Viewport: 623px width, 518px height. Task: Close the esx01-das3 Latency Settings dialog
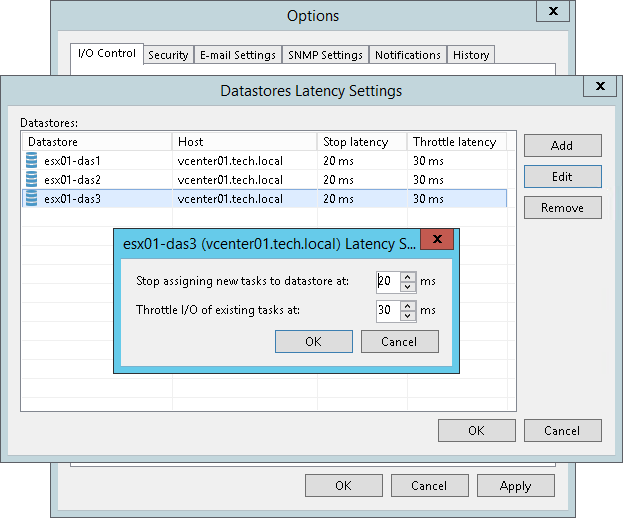tap(437, 239)
